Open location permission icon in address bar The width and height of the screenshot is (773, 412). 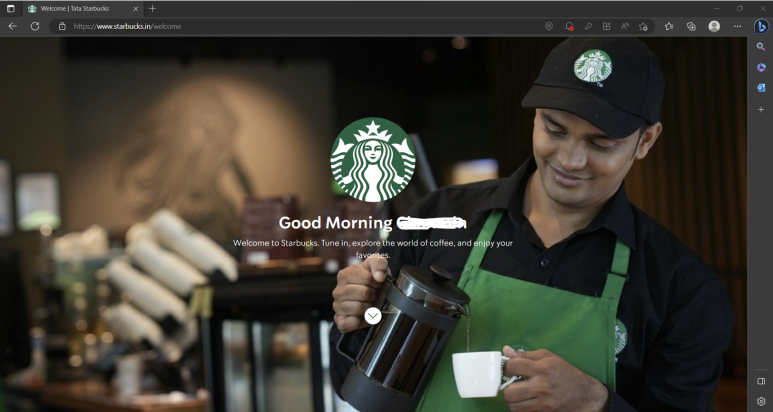pyautogui.click(x=549, y=26)
